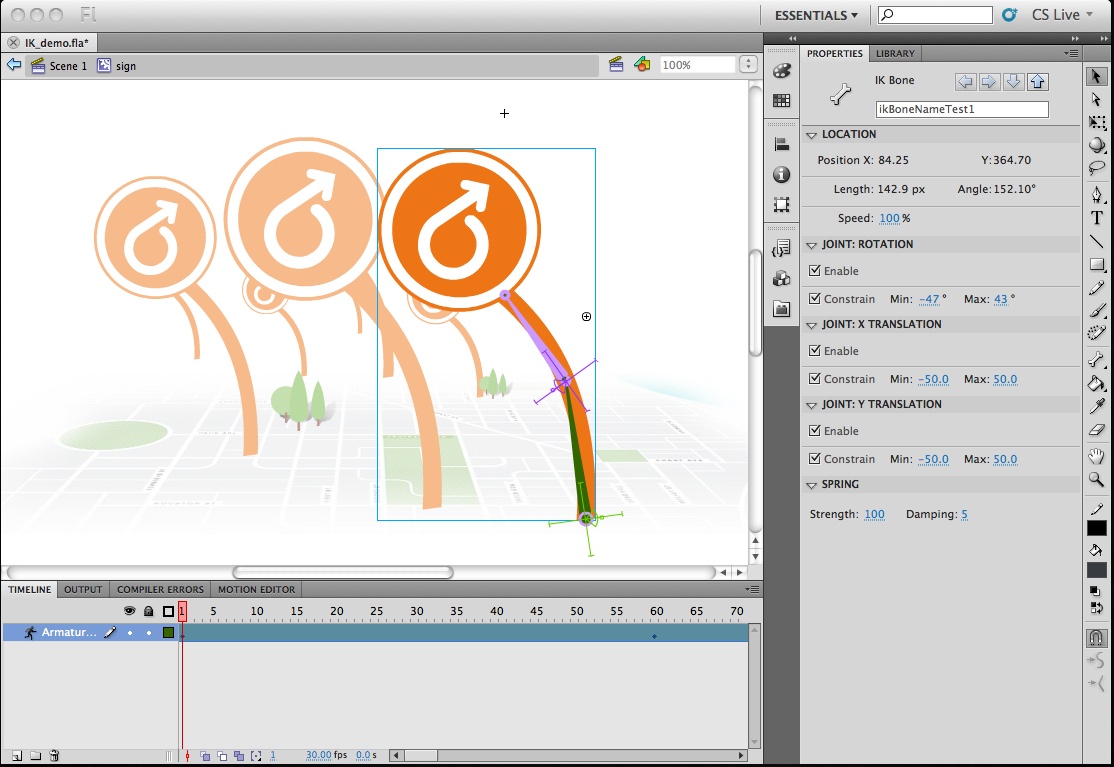Select the Deco tool

pos(1096,333)
